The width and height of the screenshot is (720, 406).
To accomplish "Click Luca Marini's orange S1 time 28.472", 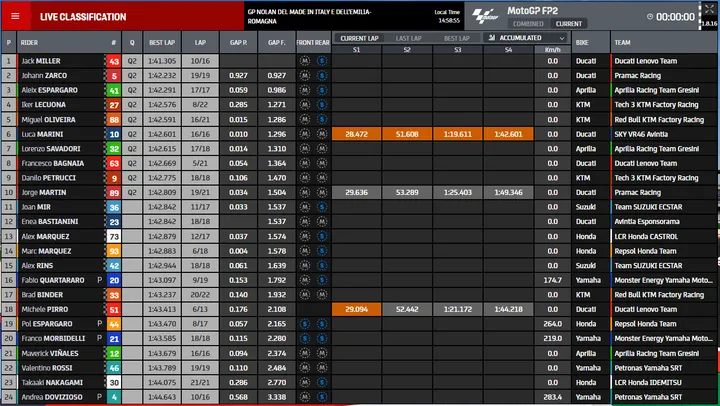I will [356, 134].
